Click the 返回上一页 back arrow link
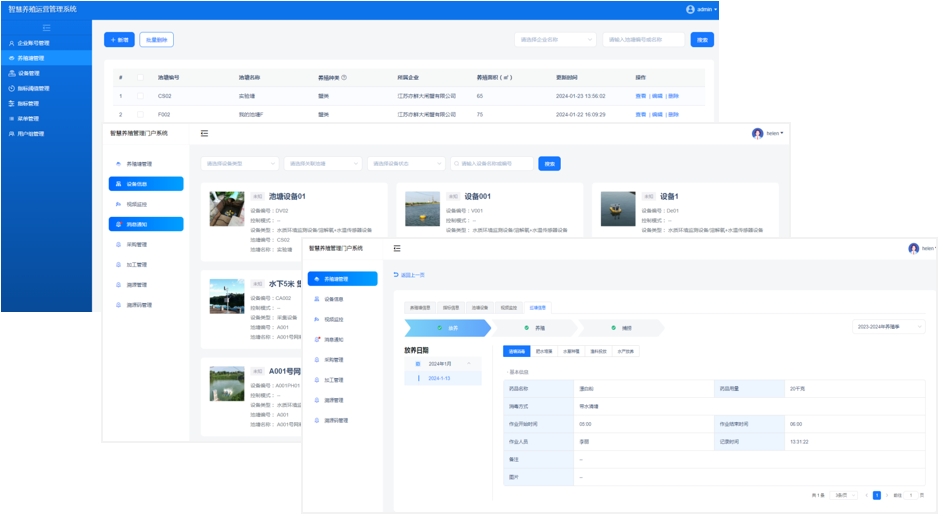943x520 pixels. point(409,274)
